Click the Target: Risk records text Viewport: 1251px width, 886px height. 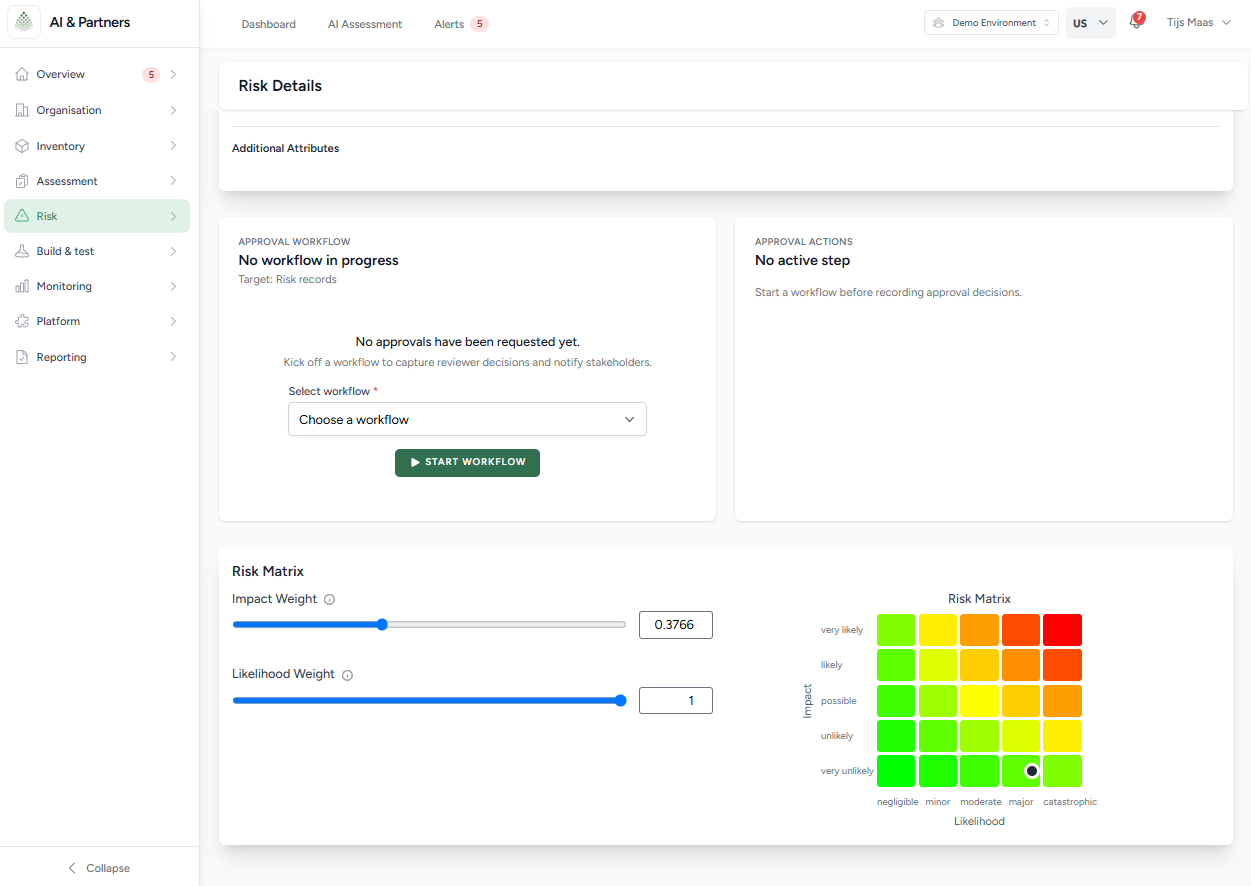pyautogui.click(x=288, y=280)
